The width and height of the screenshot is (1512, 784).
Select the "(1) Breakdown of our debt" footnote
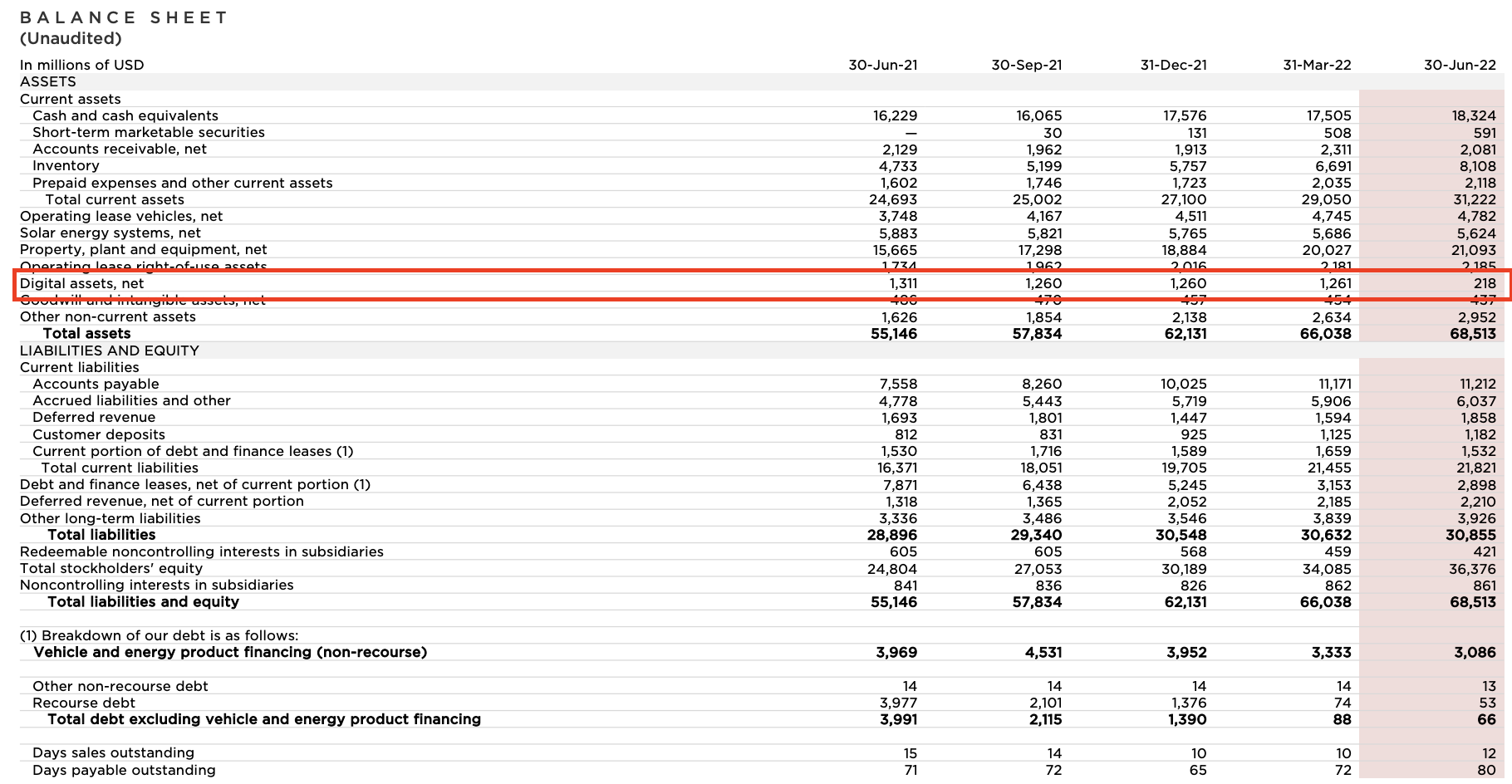(x=159, y=635)
